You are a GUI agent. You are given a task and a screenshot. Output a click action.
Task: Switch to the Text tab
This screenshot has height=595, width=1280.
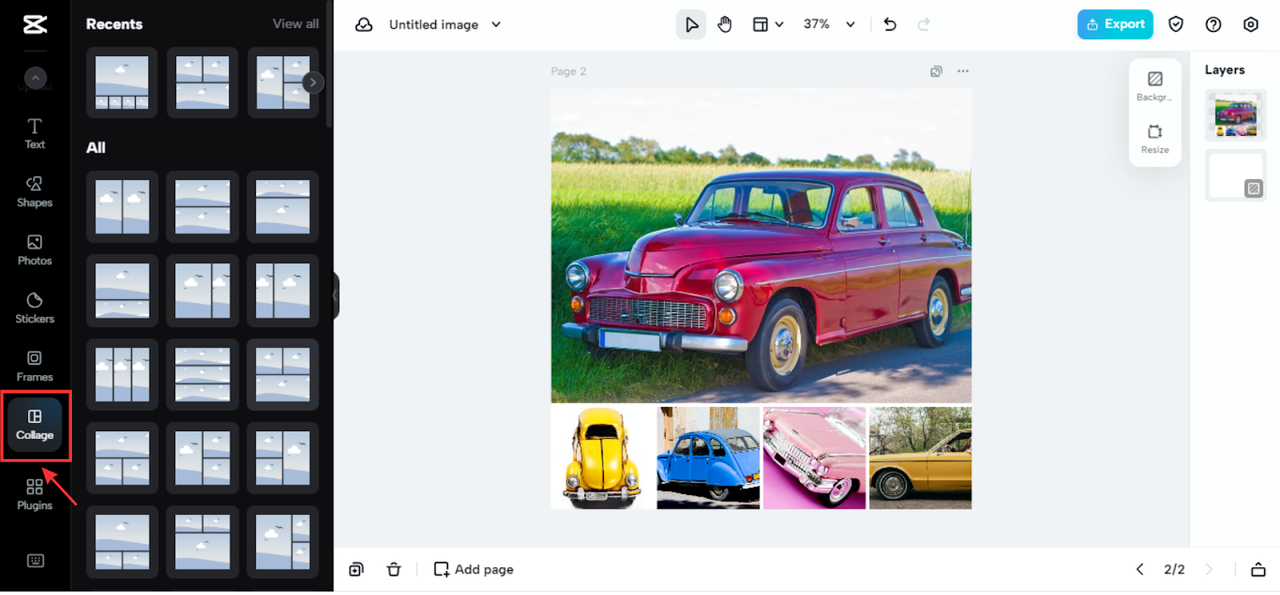(x=35, y=133)
